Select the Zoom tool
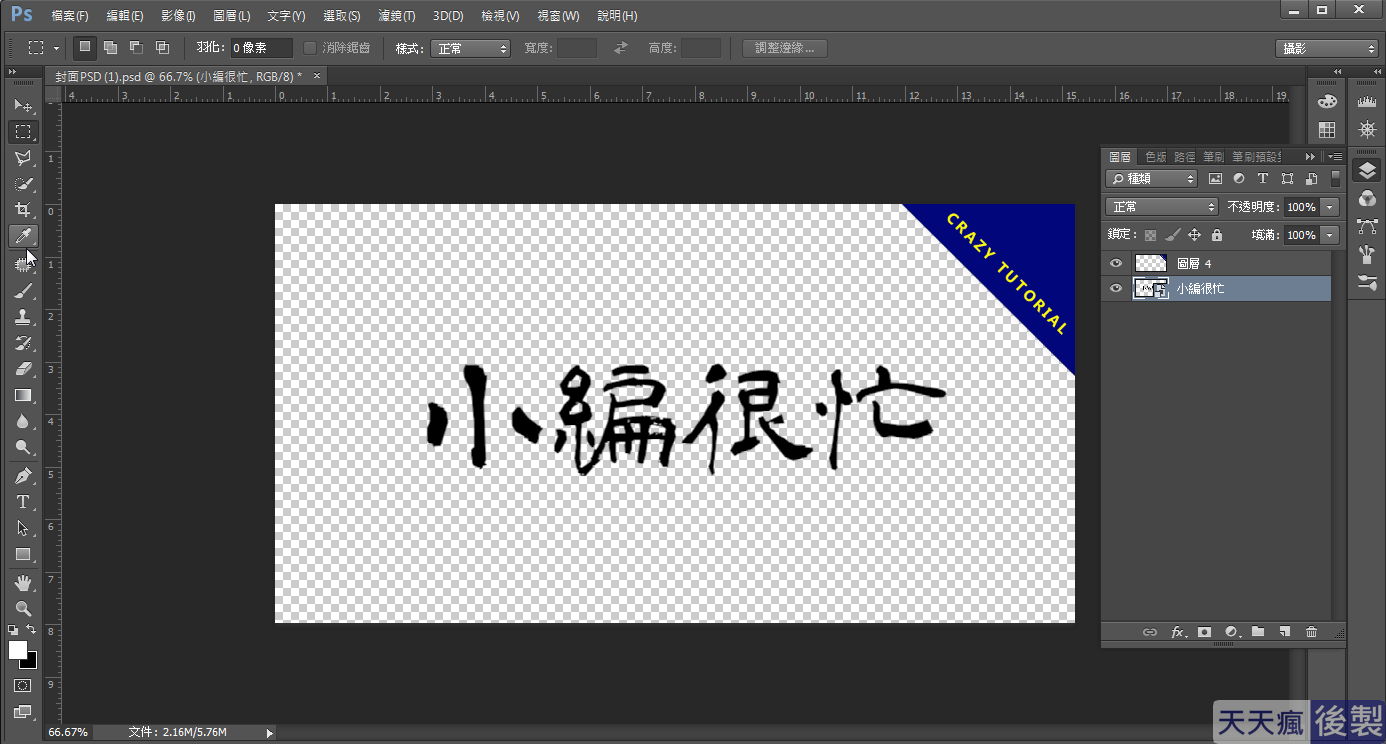This screenshot has height=744, width=1386. tap(23, 609)
